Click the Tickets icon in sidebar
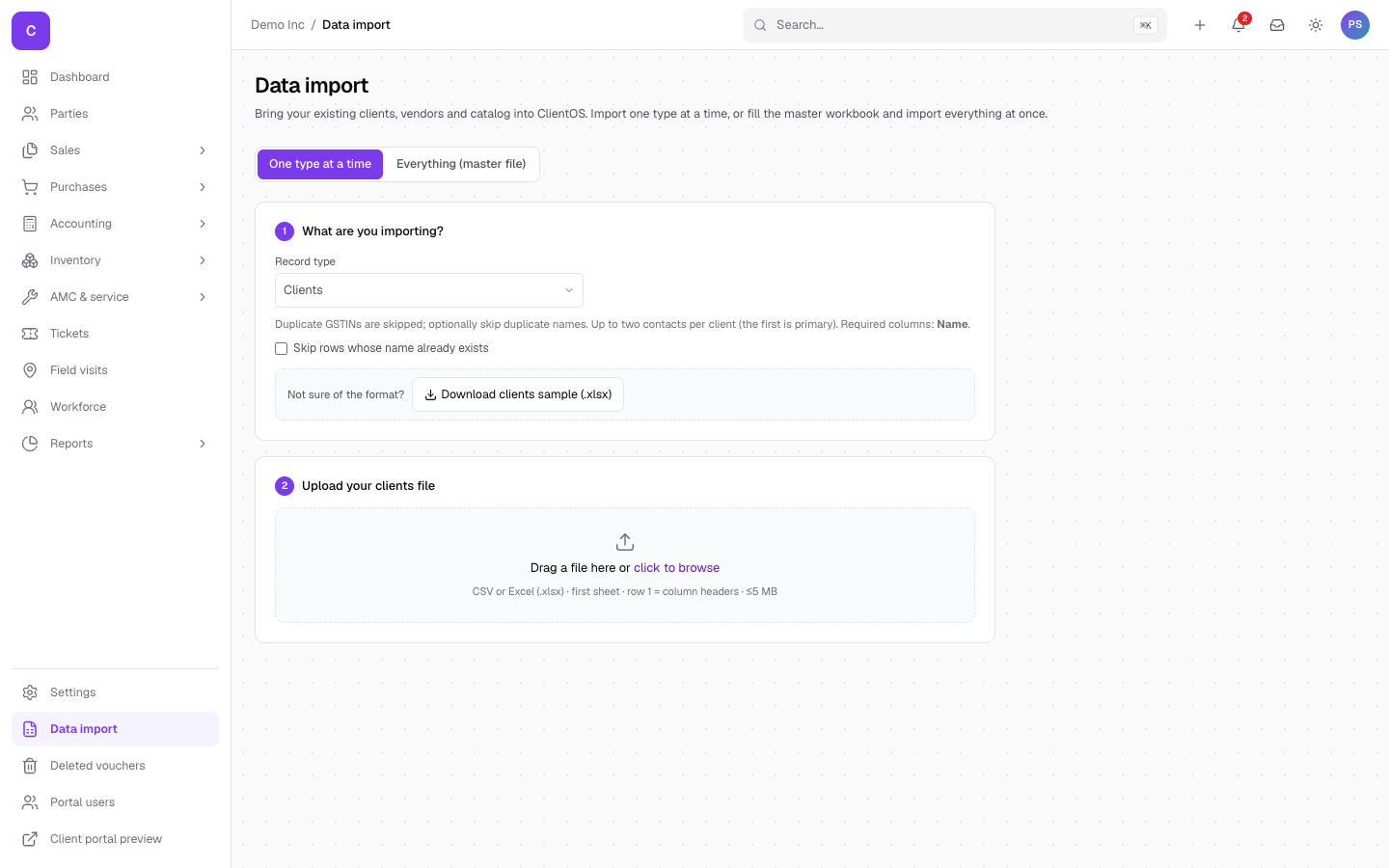Screen dimensions: 1389x868 point(30,334)
